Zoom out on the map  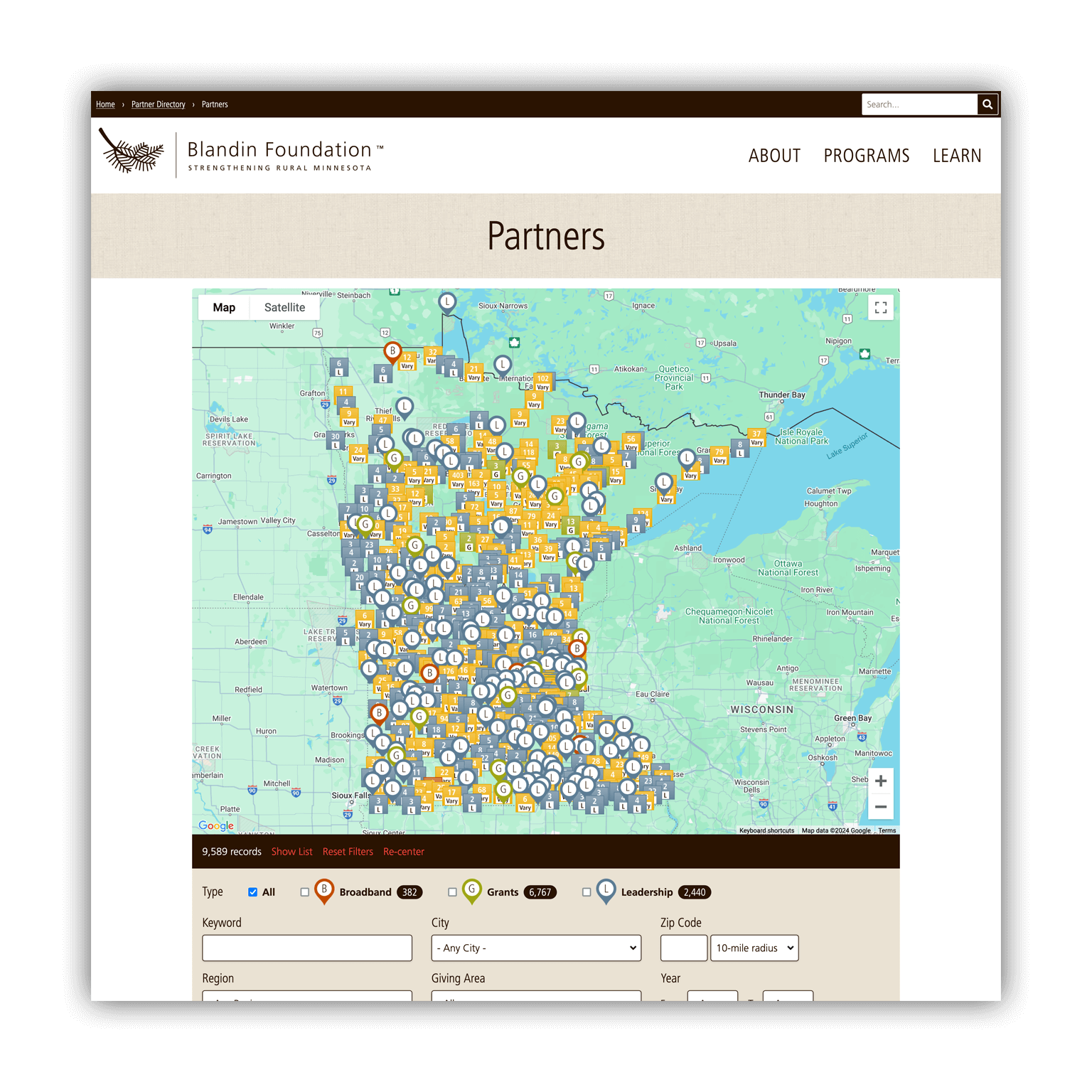(881, 807)
